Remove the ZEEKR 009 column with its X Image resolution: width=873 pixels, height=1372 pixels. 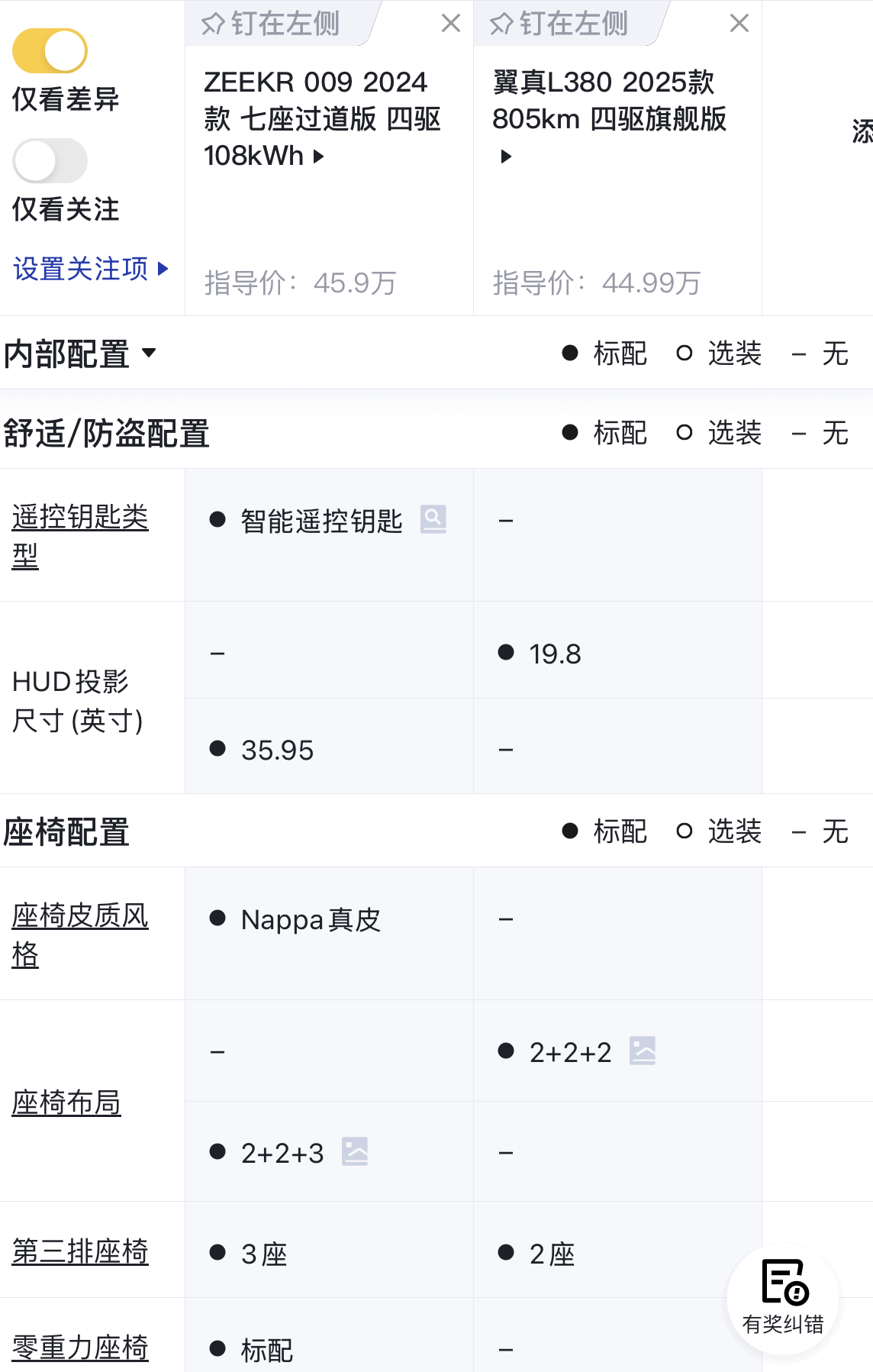[452, 22]
